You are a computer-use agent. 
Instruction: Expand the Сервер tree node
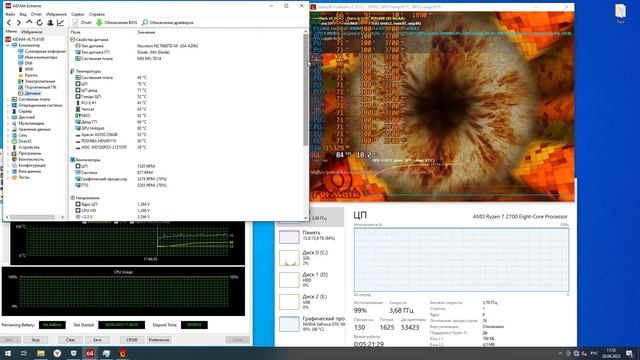(x=8, y=111)
